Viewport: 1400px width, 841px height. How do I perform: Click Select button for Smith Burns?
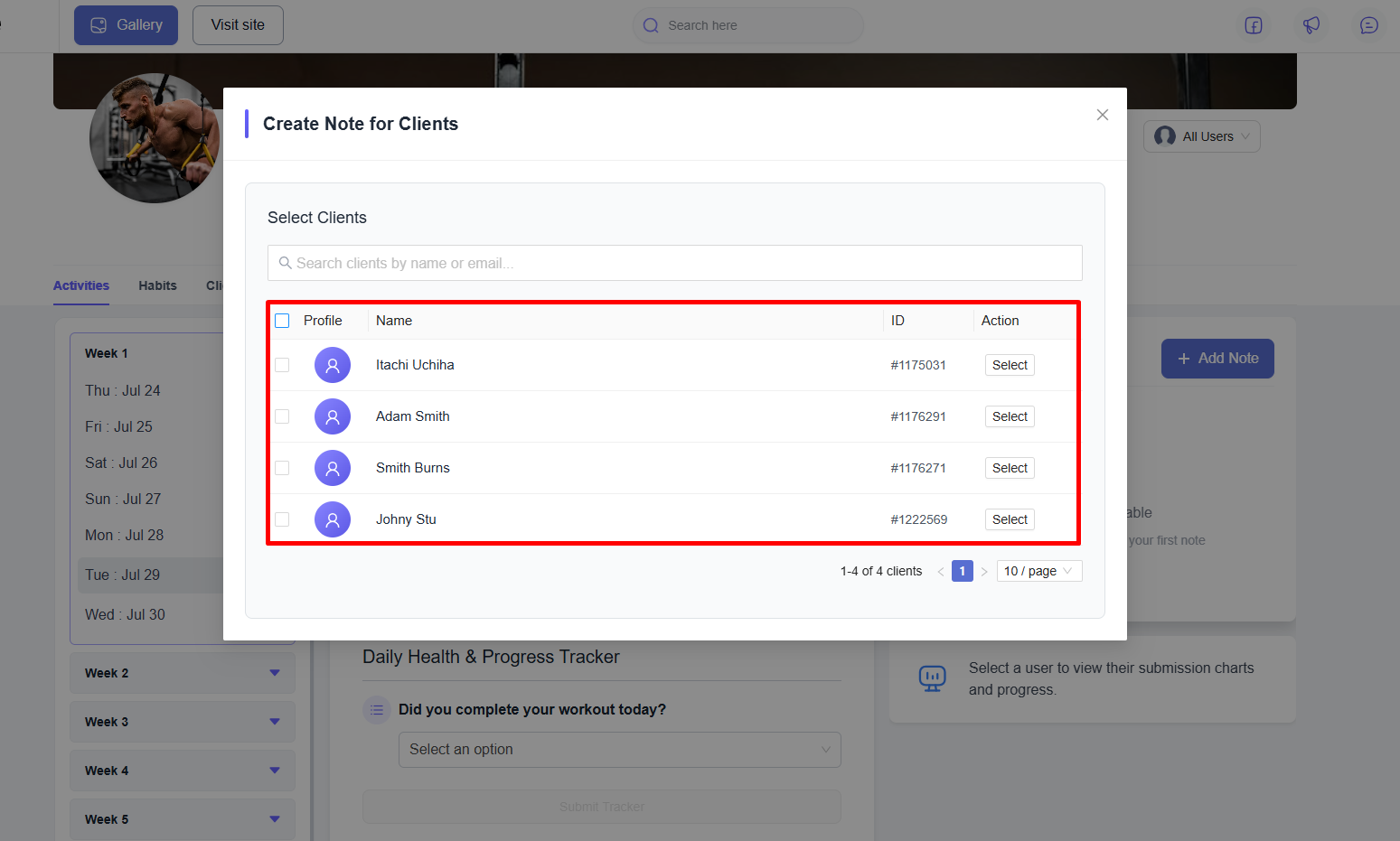(x=1010, y=468)
